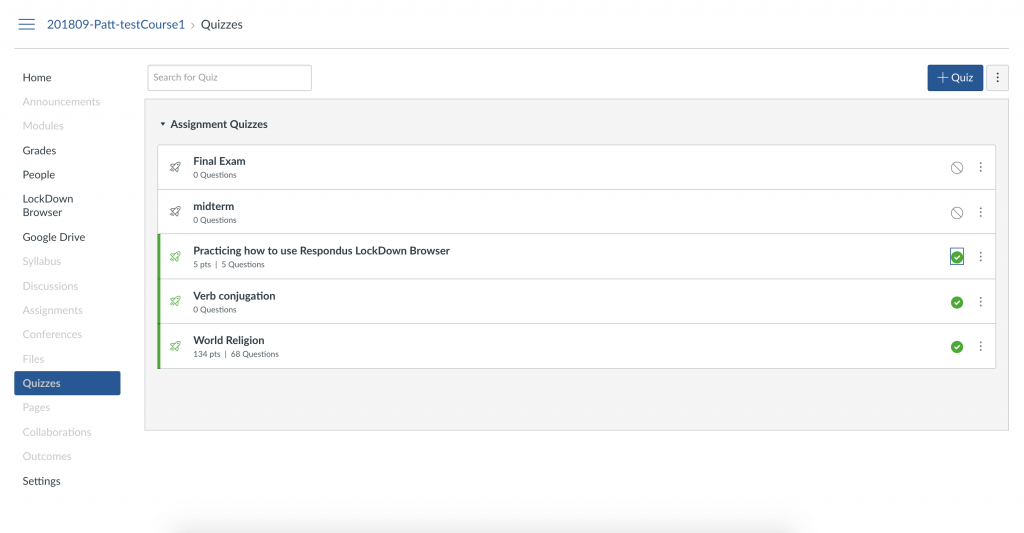Open the three-dot options menu next to +Quiz
The height and width of the screenshot is (533, 1024).
[x=997, y=78]
